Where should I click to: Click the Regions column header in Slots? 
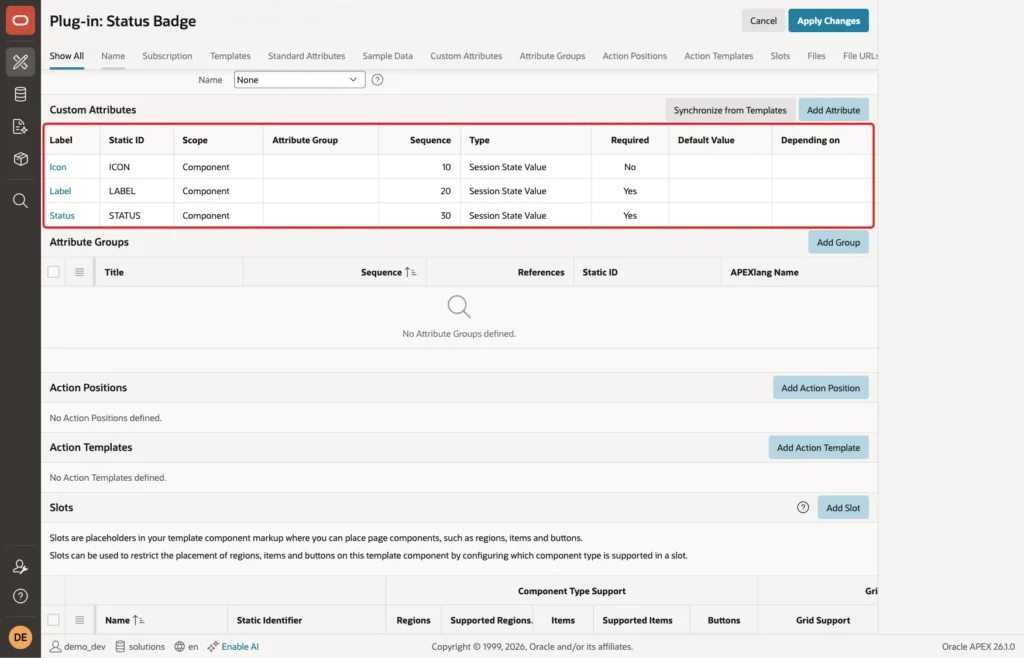pos(413,620)
